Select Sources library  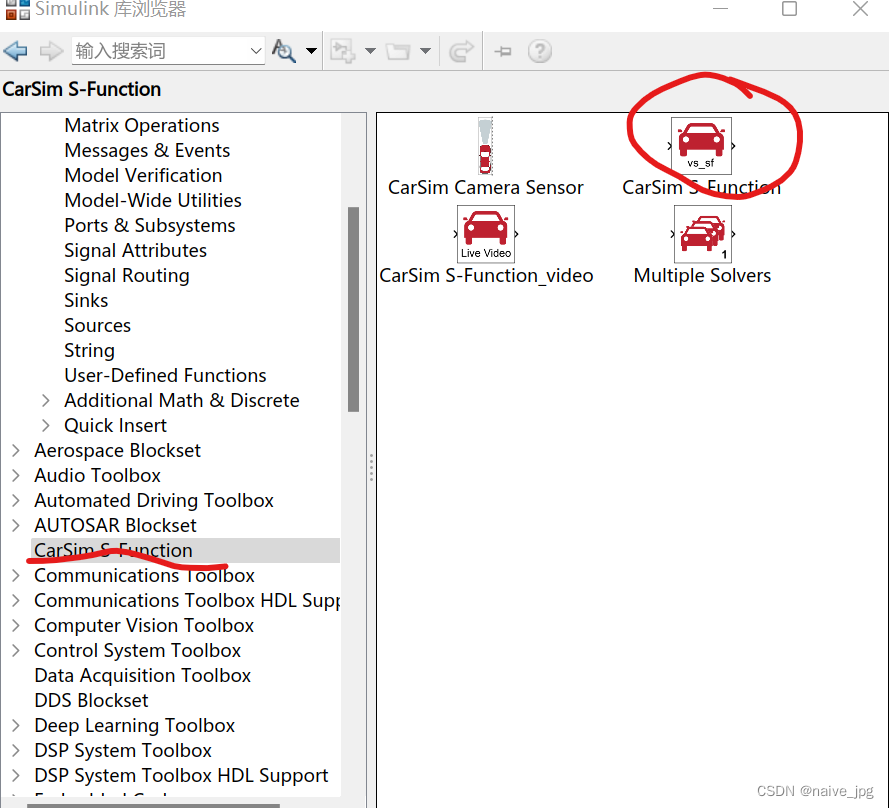[x=98, y=325]
